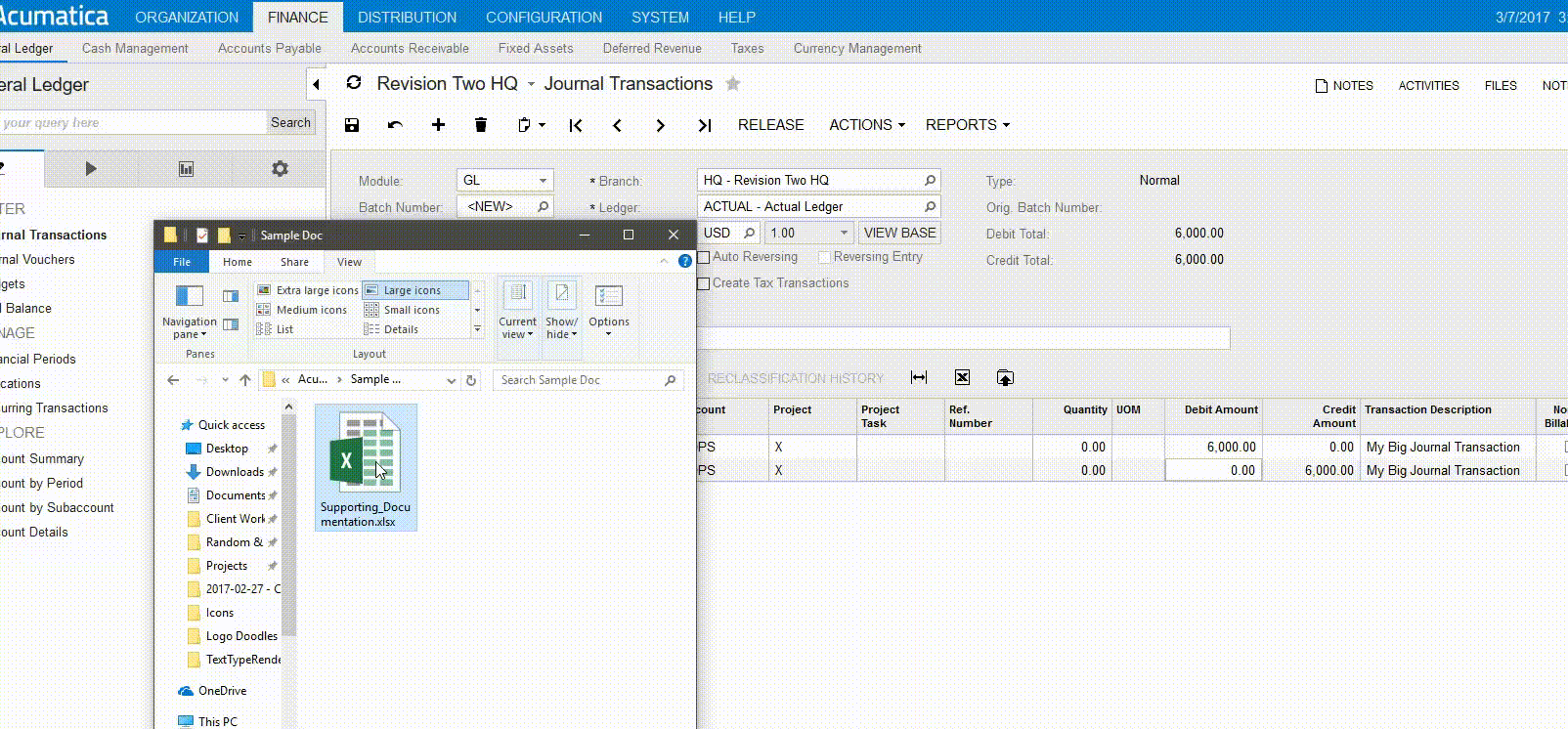Viewport: 1568px width, 729px height.
Task: Open the currency rate 1.00 dropdown
Action: [845, 233]
